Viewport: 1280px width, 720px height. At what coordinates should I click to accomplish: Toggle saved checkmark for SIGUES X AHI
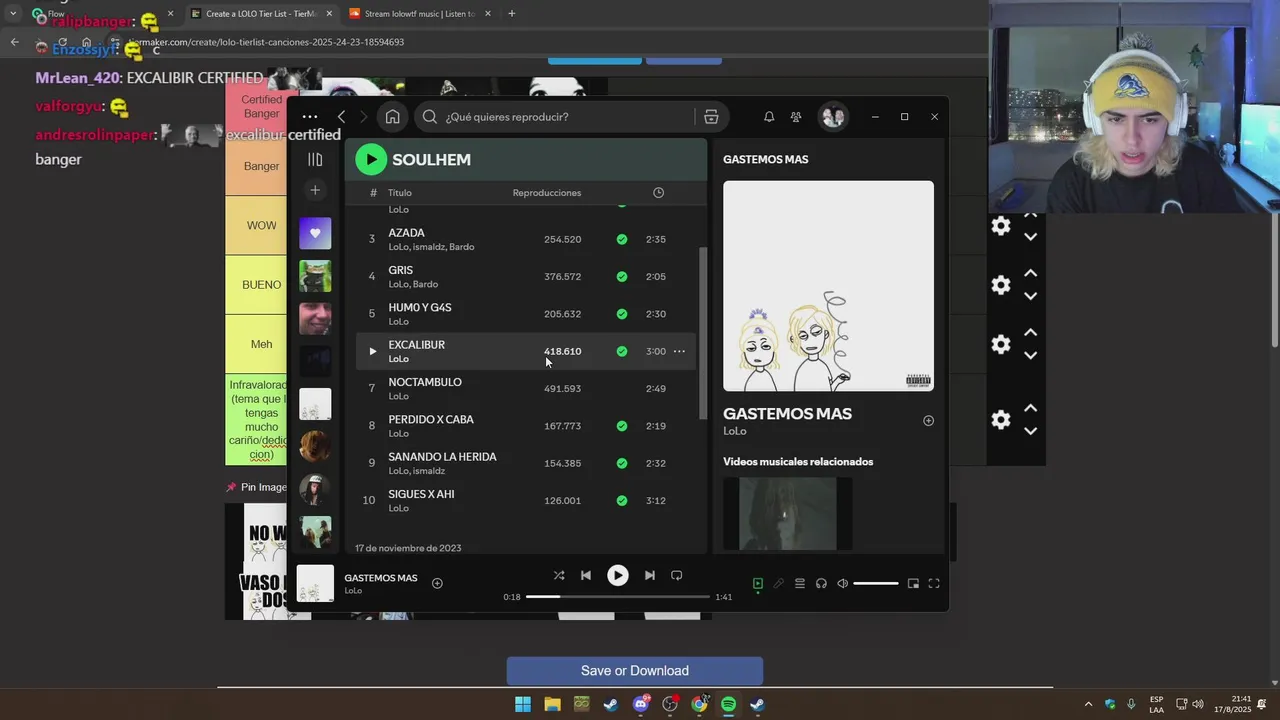(622, 500)
